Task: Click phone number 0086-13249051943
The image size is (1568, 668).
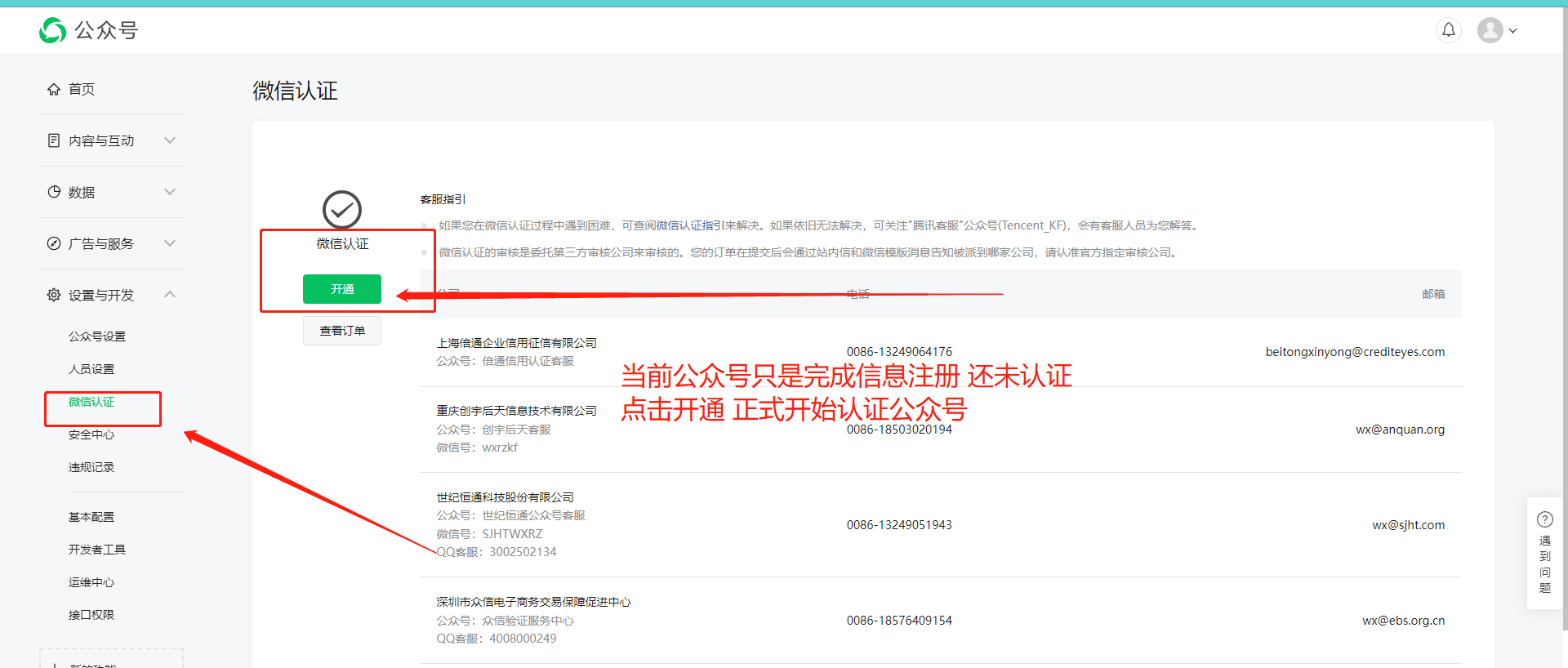Action: click(x=899, y=525)
